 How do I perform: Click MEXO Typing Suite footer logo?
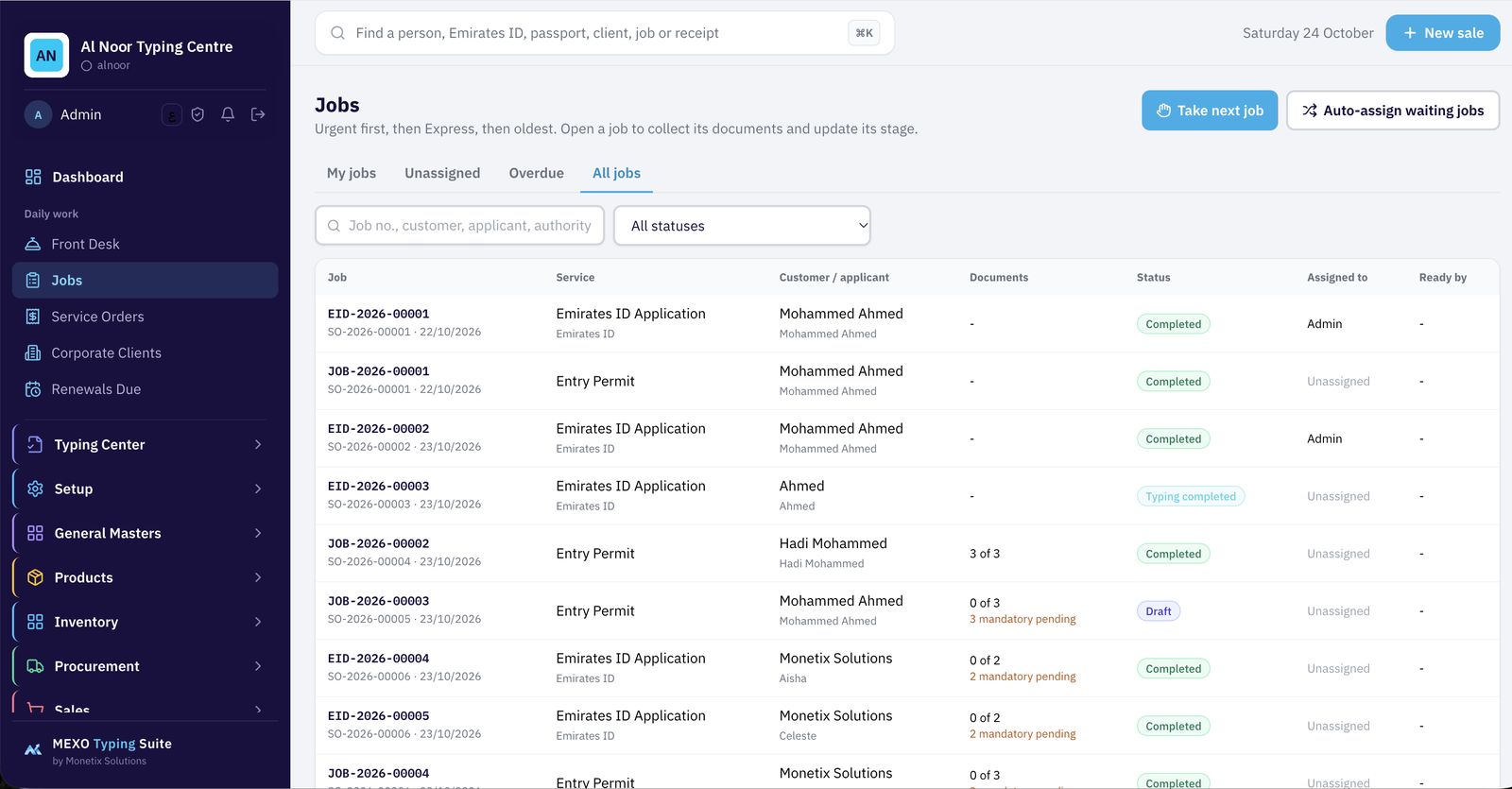click(33, 750)
